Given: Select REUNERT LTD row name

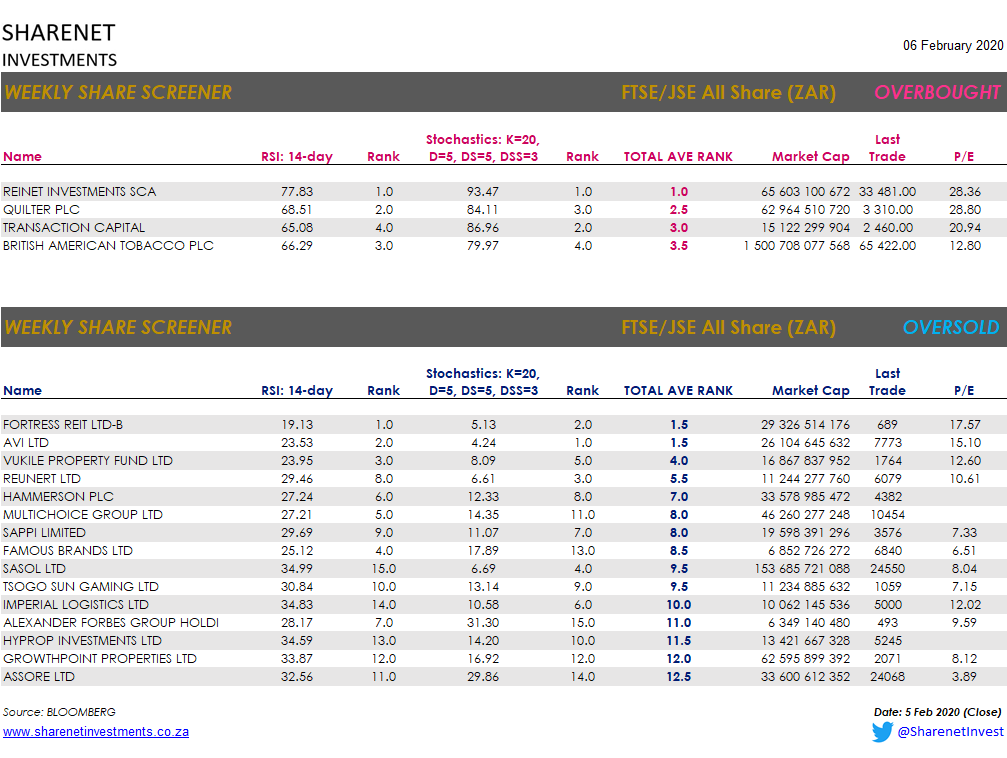Looking at the screenshot, I should tap(42, 479).
